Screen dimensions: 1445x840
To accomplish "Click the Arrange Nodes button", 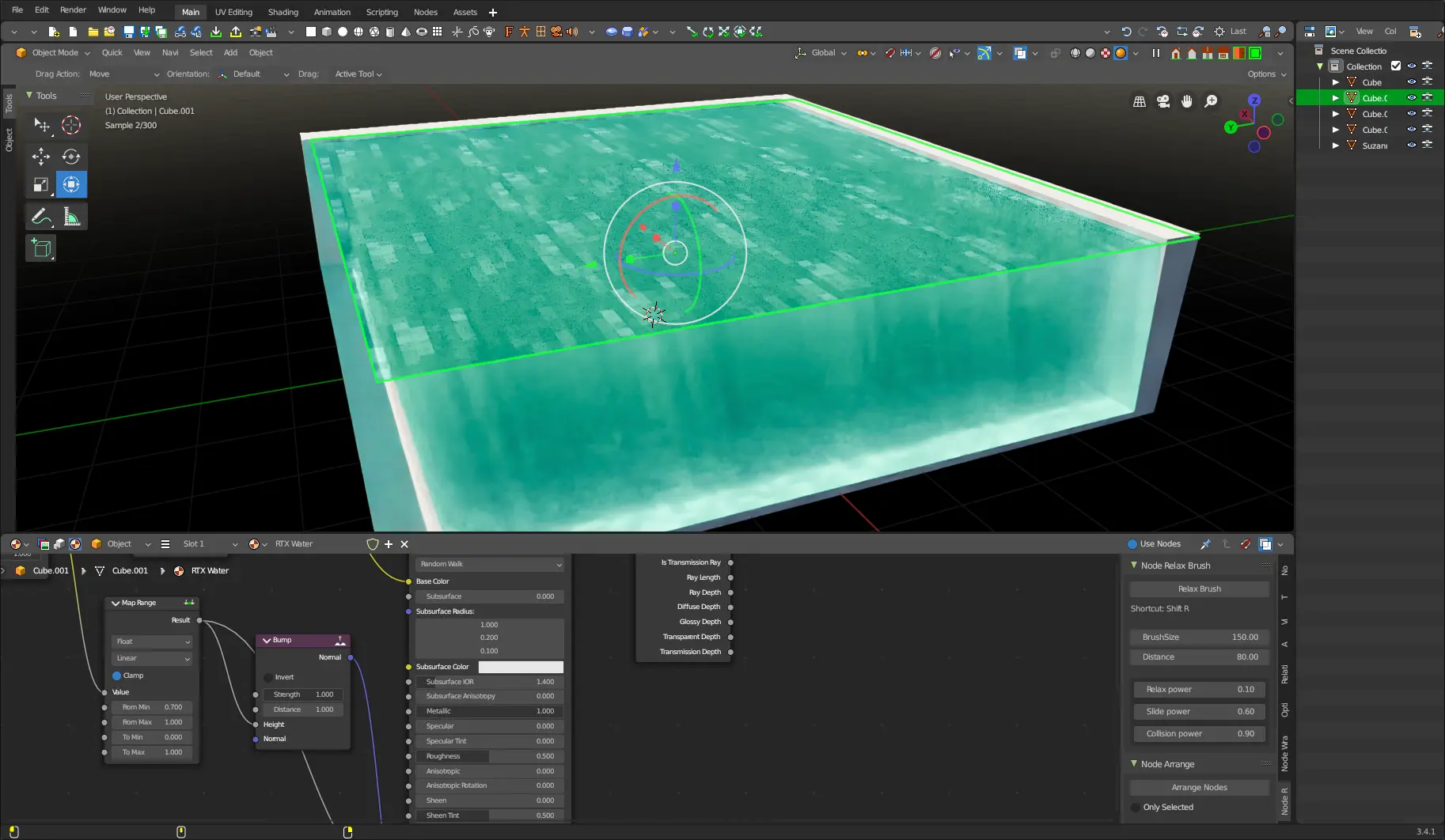I will [x=1198, y=787].
